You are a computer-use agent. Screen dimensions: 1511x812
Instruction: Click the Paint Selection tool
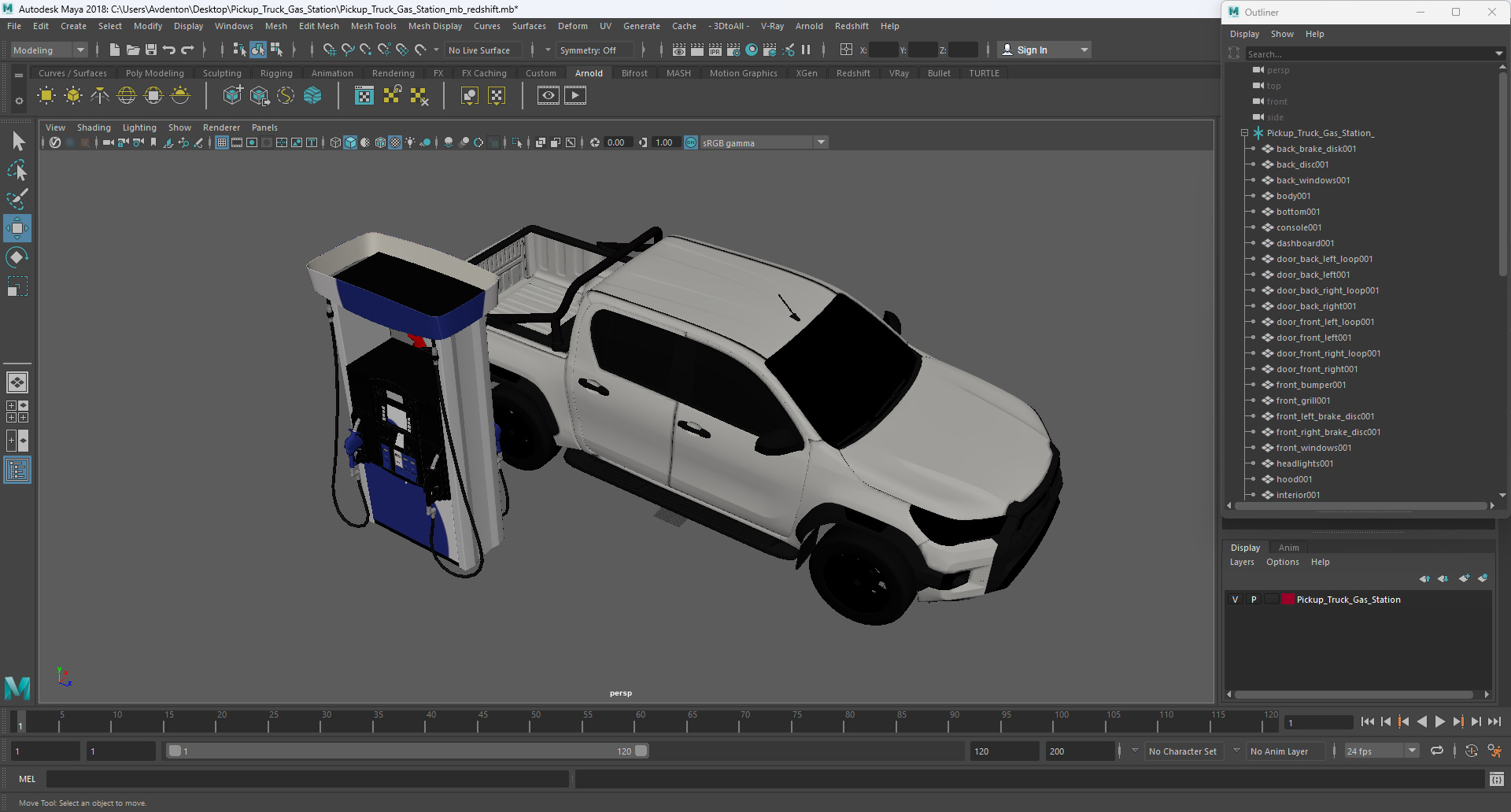coord(17,198)
